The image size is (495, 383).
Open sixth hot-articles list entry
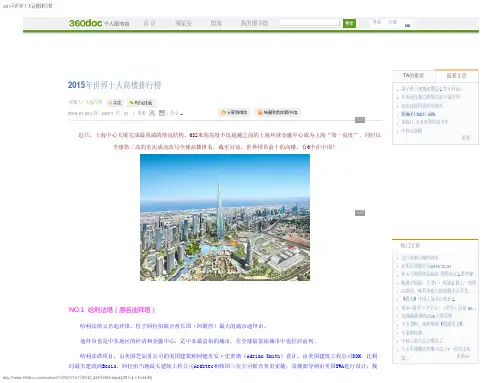click(x=428, y=299)
